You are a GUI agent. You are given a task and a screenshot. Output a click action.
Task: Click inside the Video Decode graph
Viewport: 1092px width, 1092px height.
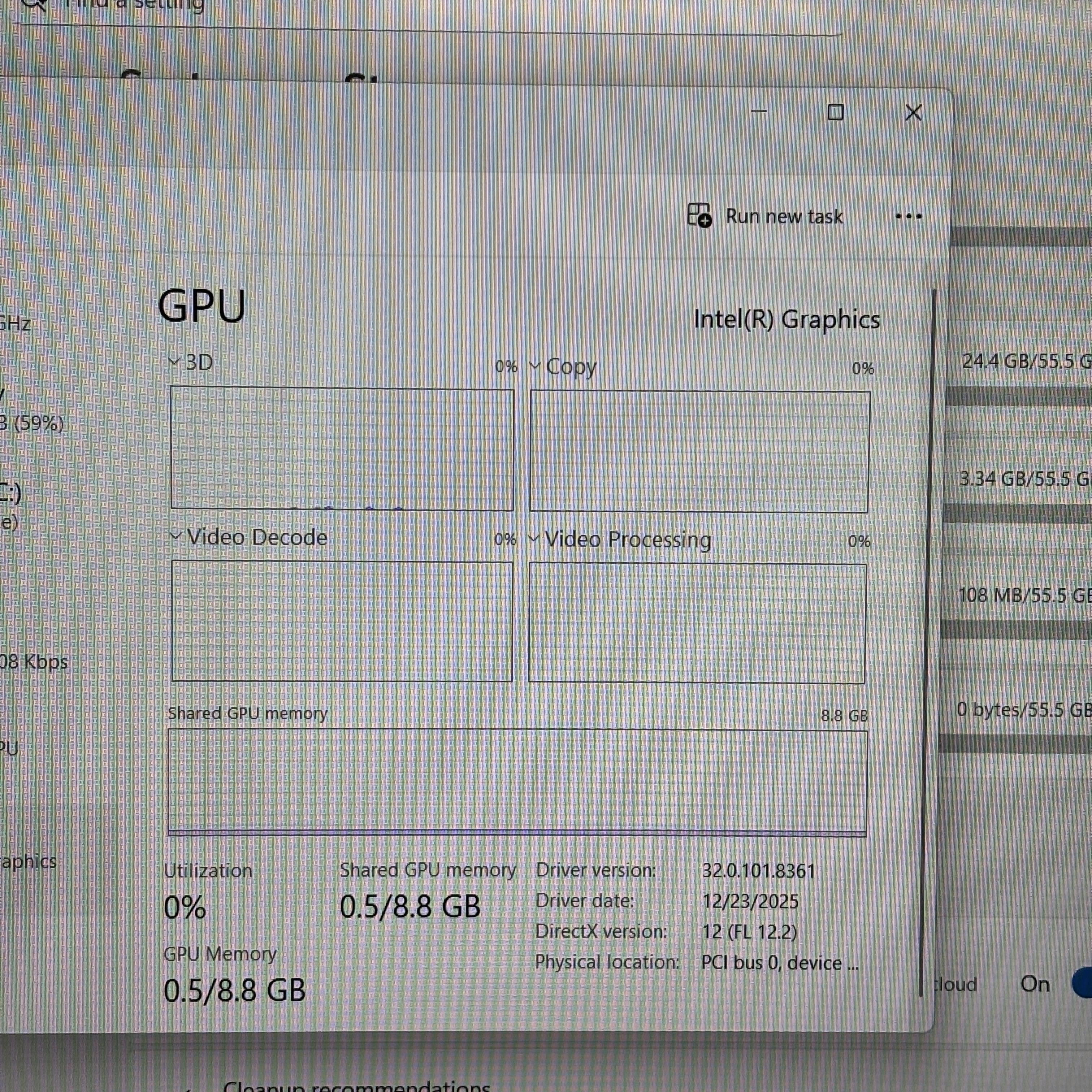coord(342,621)
